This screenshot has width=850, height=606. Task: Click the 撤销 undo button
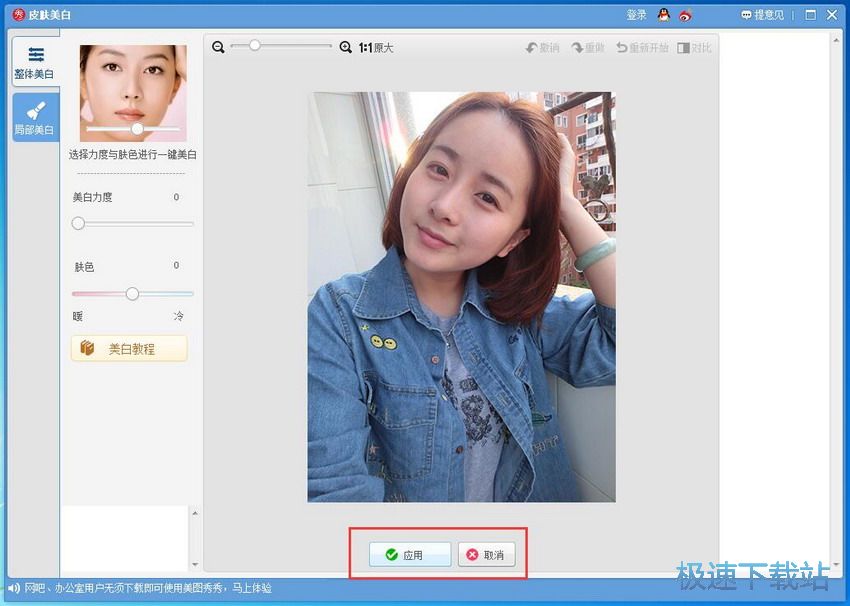[x=542, y=48]
